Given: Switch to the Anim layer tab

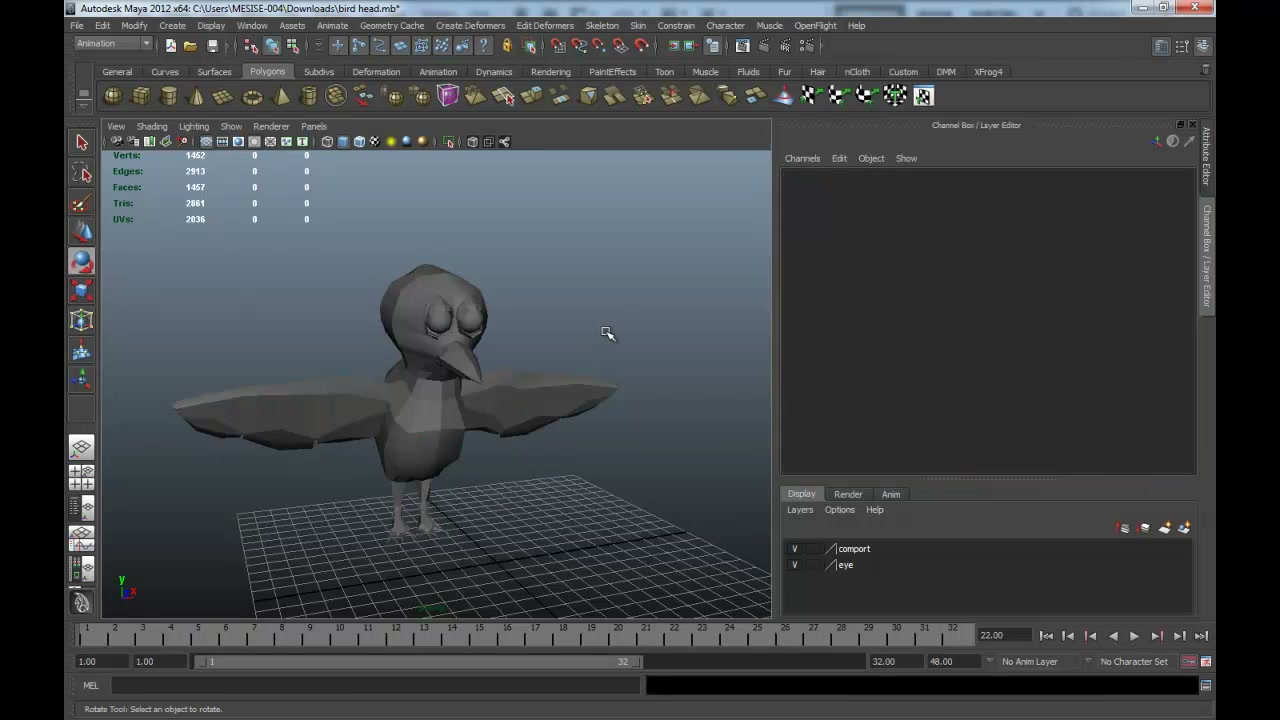Looking at the screenshot, I should 891,494.
